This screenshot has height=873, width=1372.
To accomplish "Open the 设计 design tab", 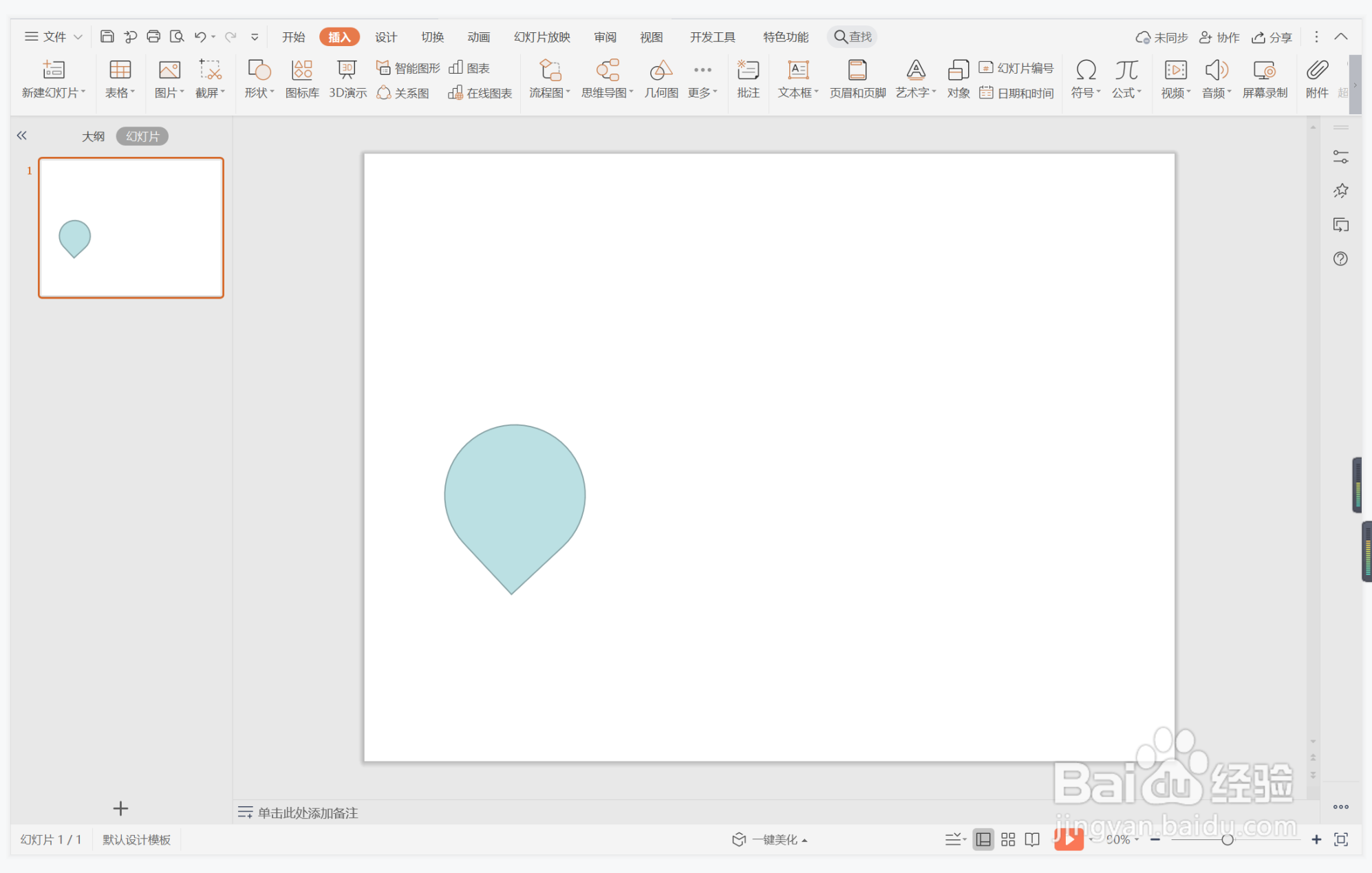I will point(385,36).
